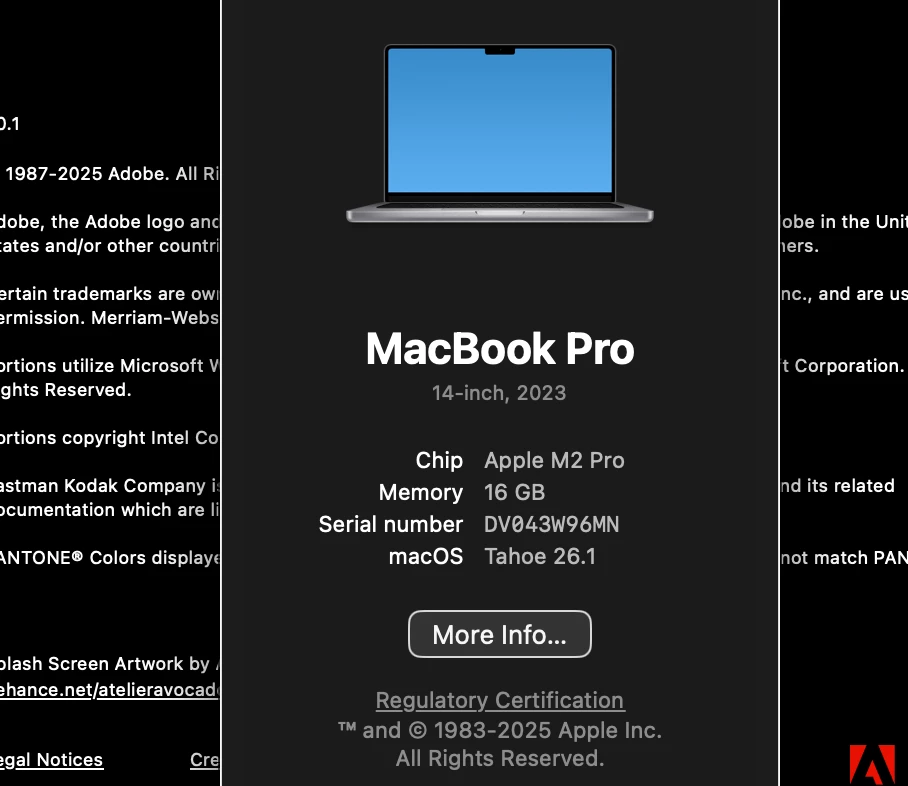Click Splash Screen Artwork by text
Image resolution: width=908 pixels, height=786 pixels.
[109, 664]
